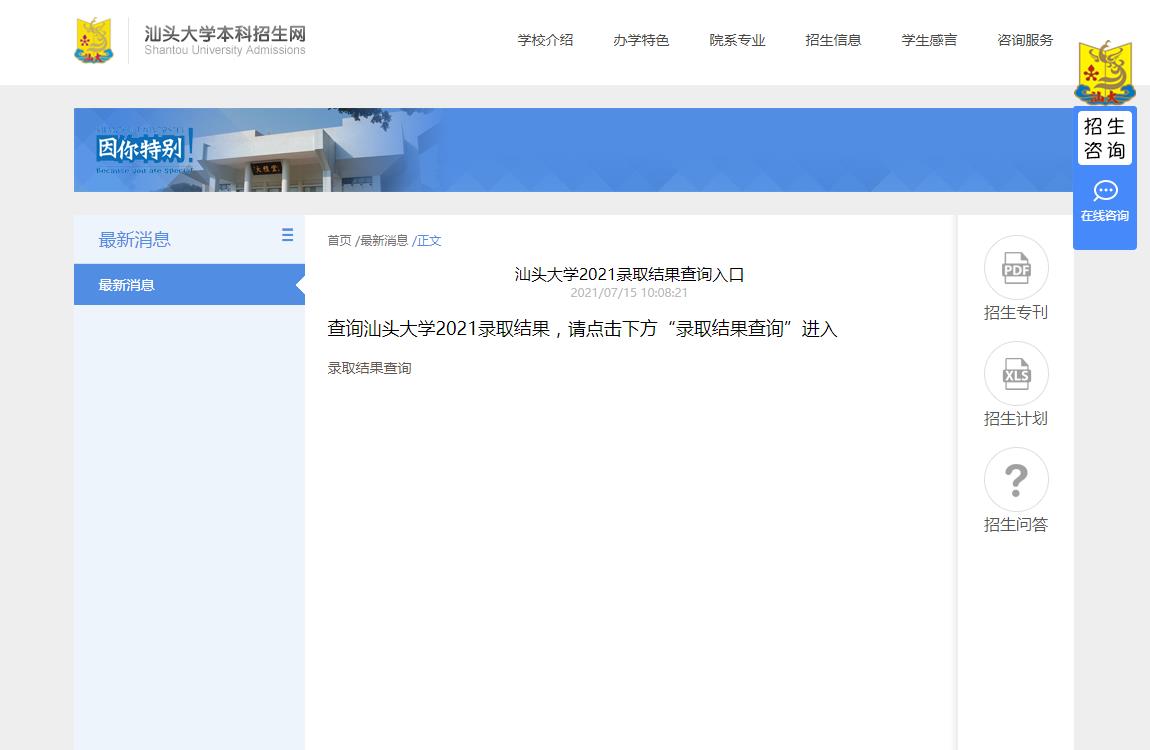Click the article title 汕头大学2021录取结果查询入口
Screen dimensions: 1150x750
[629, 274]
